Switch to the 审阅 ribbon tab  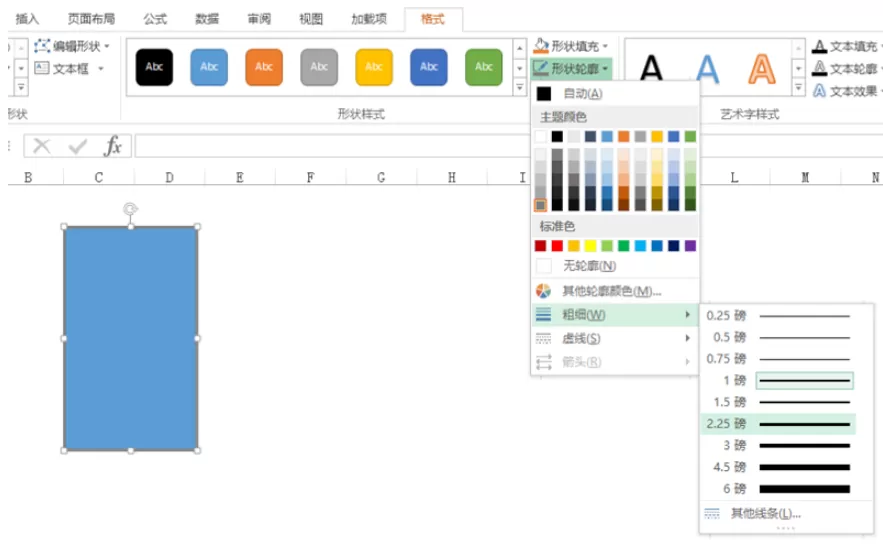click(x=259, y=19)
